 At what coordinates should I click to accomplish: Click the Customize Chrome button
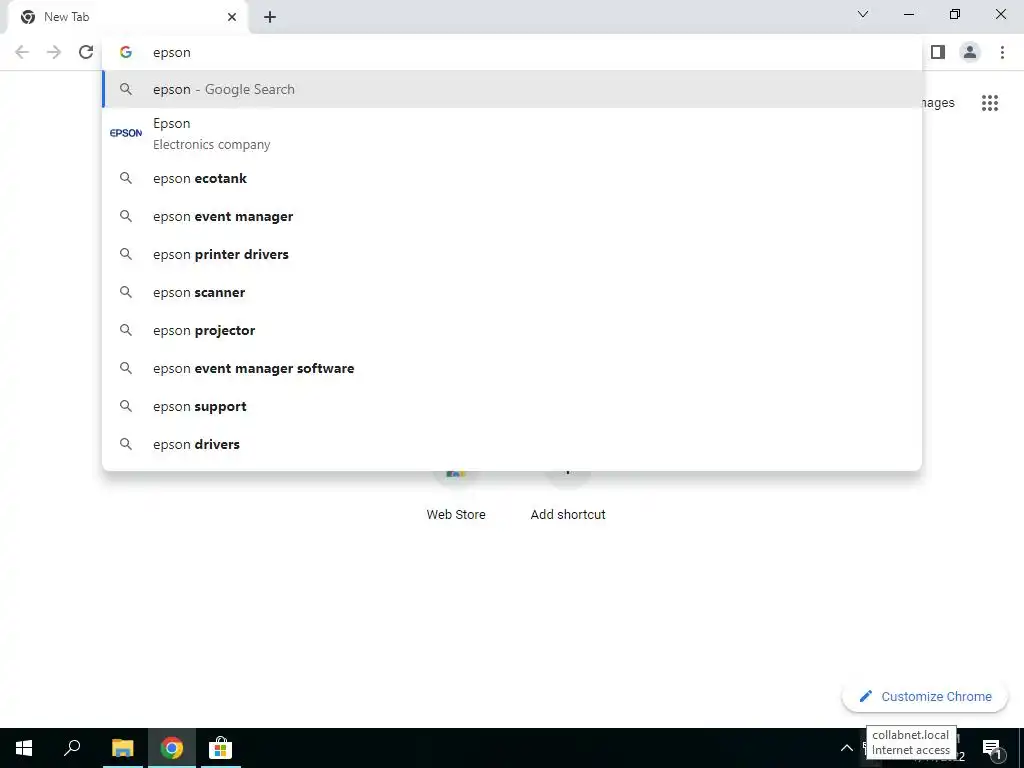tap(925, 696)
